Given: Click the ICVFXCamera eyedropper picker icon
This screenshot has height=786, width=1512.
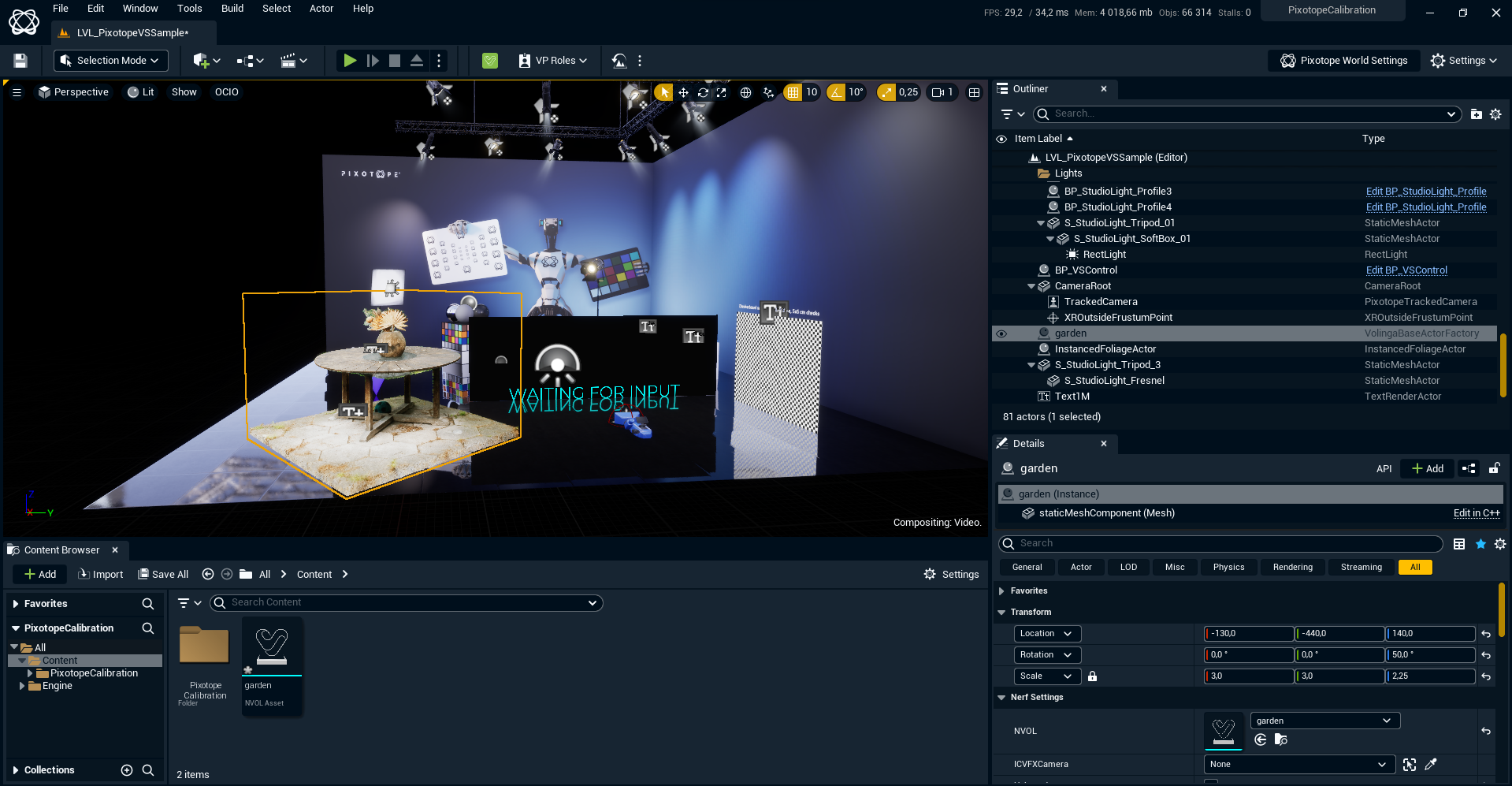Looking at the screenshot, I should point(1431,764).
